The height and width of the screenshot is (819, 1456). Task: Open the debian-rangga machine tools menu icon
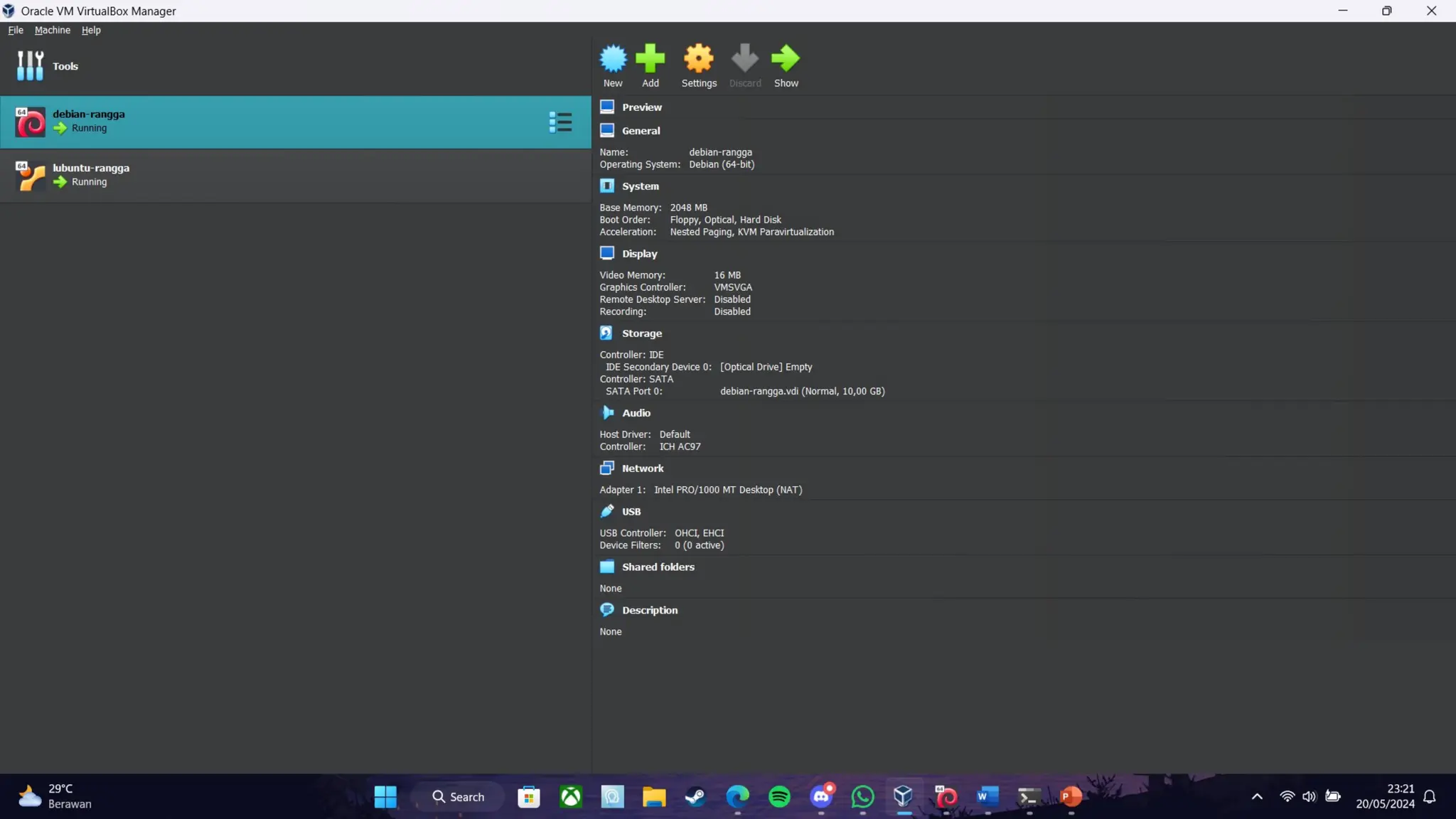point(560,122)
